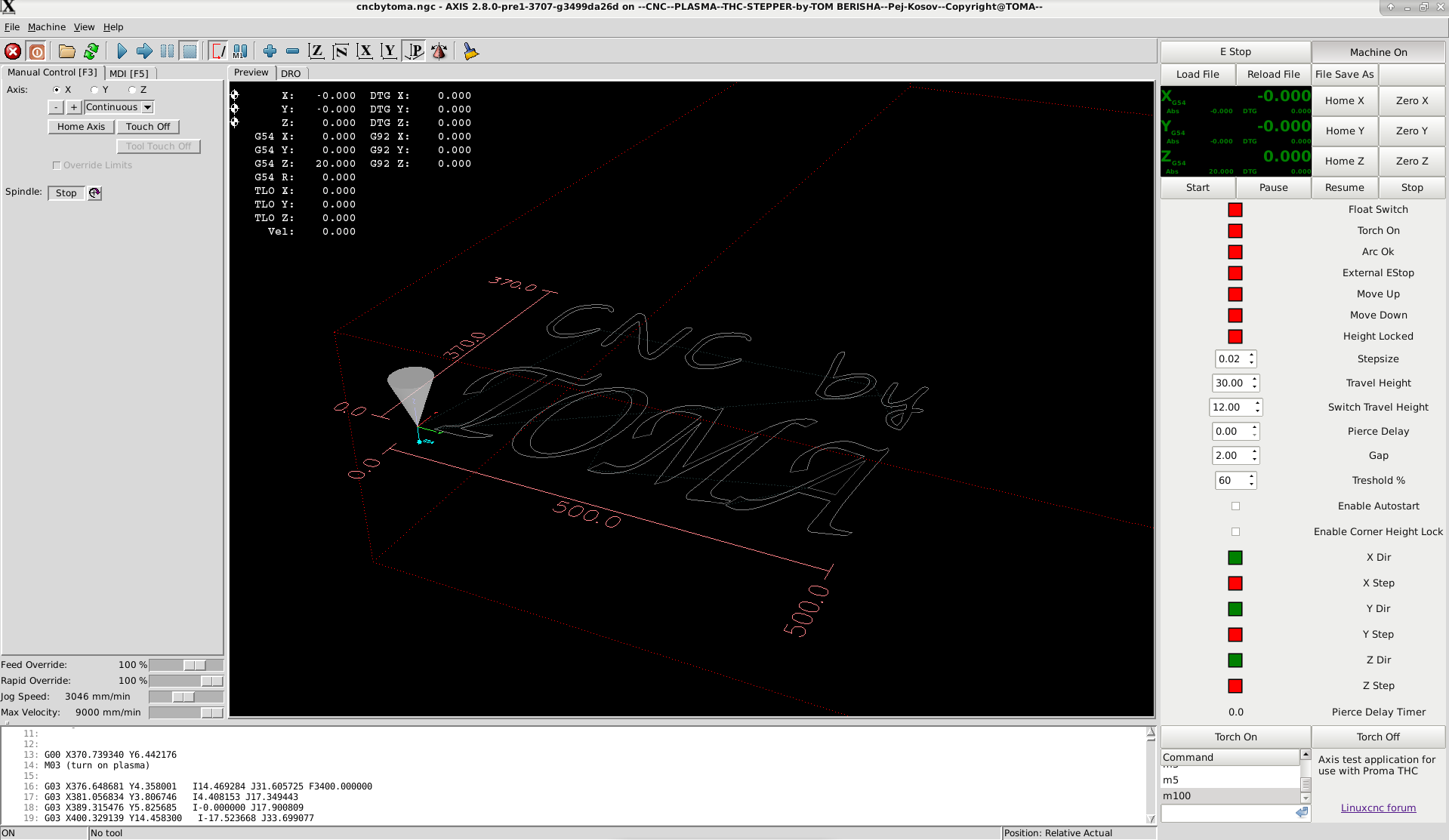The width and height of the screenshot is (1449, 840).
Task: Toggle optional pause M1 icon
Action: pos(240,51)
